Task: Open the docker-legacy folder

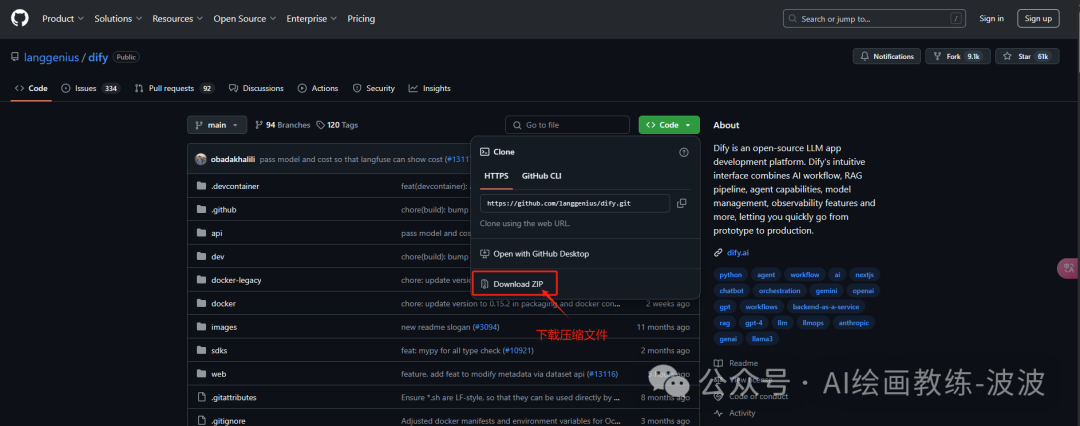Action: click(x=236, y=280)
